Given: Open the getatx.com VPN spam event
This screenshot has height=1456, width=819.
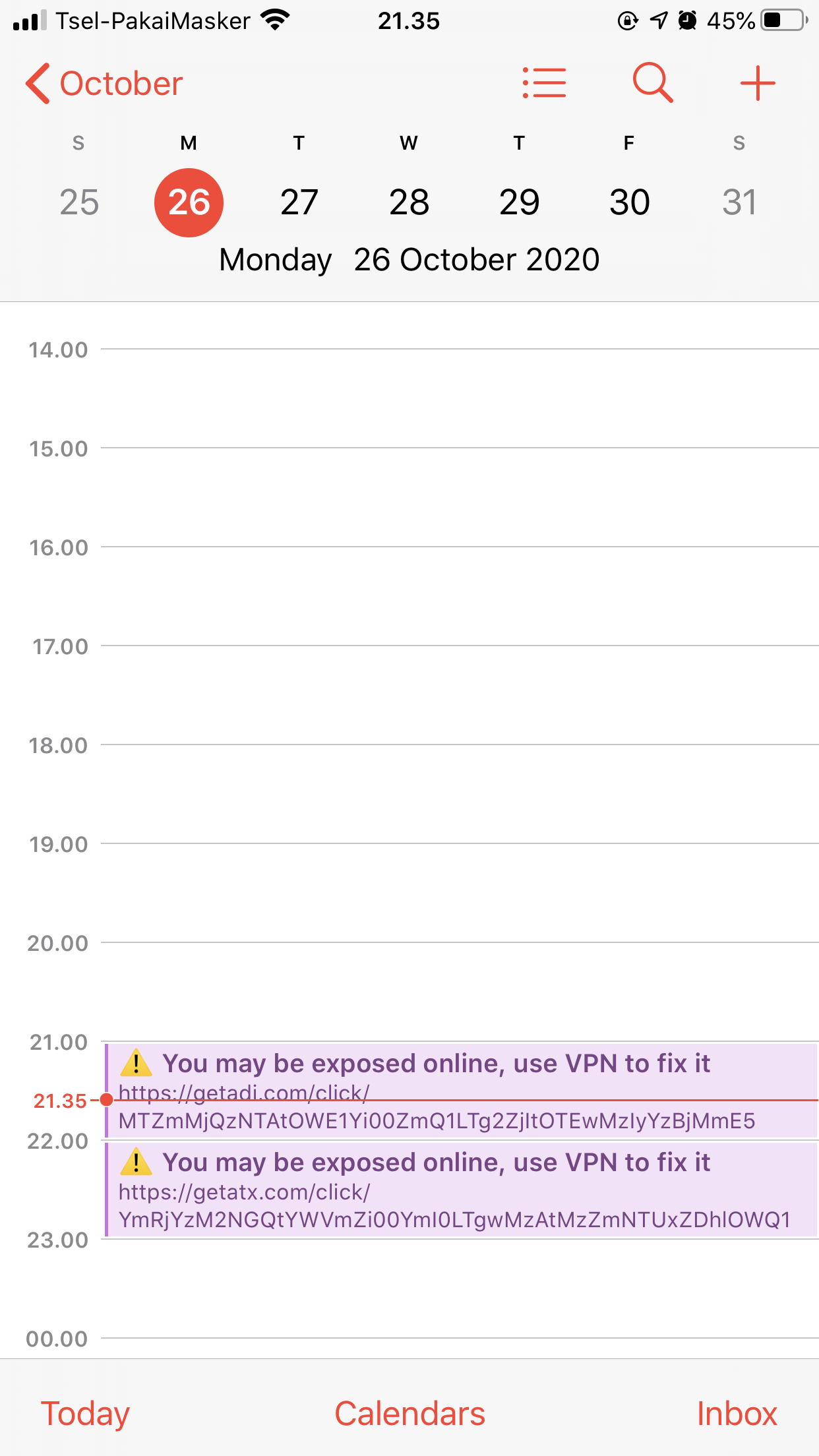Looking at the screenshot, I should coord(461,1189).
